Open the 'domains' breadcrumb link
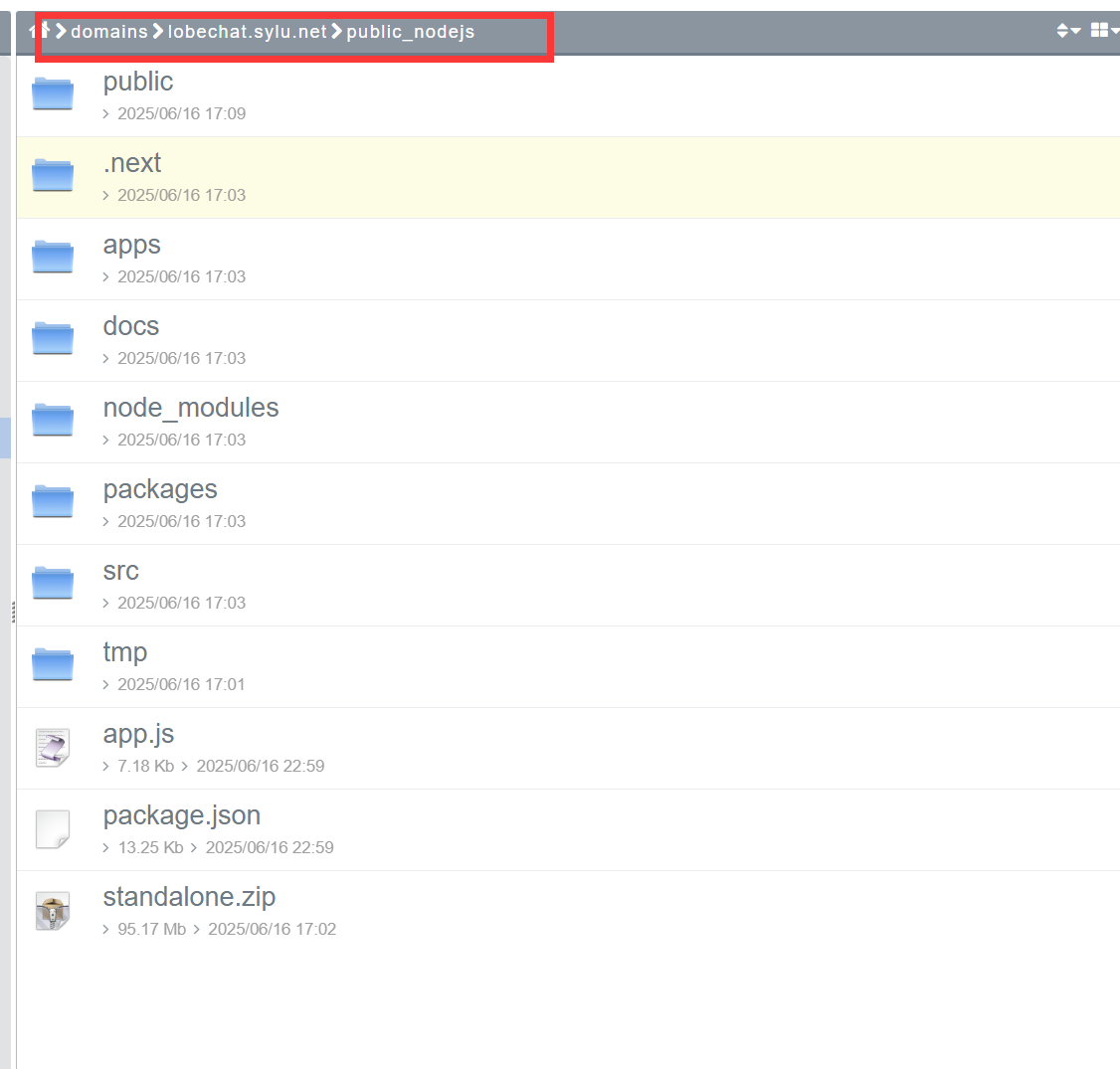This screenshot has height=1069, width=1120. point(109,32)
